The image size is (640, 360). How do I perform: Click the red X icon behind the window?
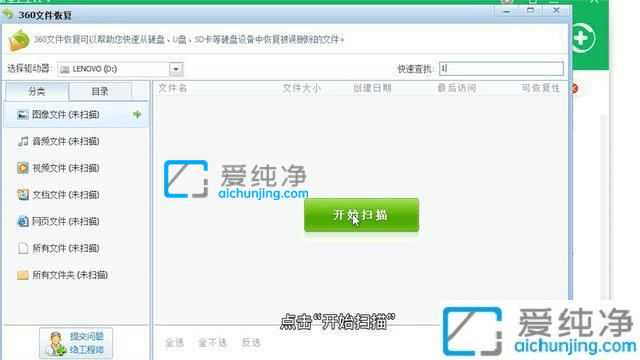point(575,88)
